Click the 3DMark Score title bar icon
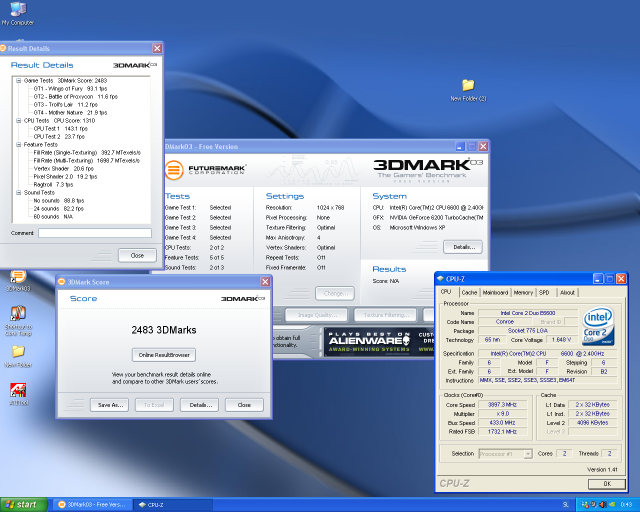640x512 pixels. (62, 282)
